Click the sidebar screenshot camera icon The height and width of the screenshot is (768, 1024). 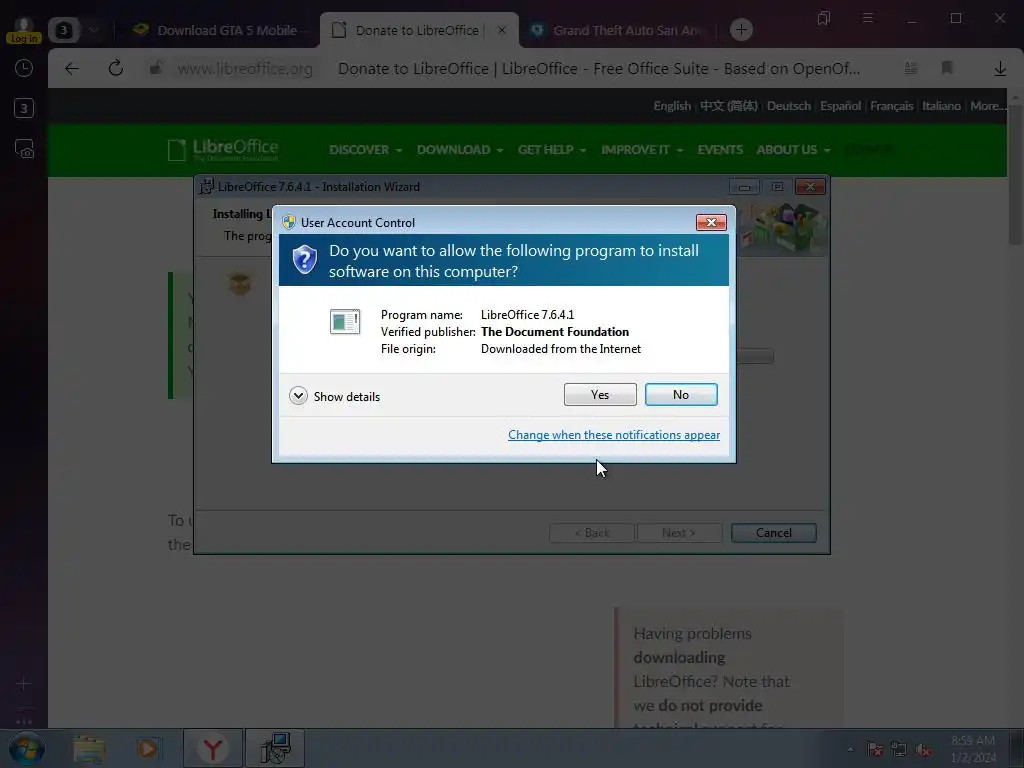coord(24,150)
